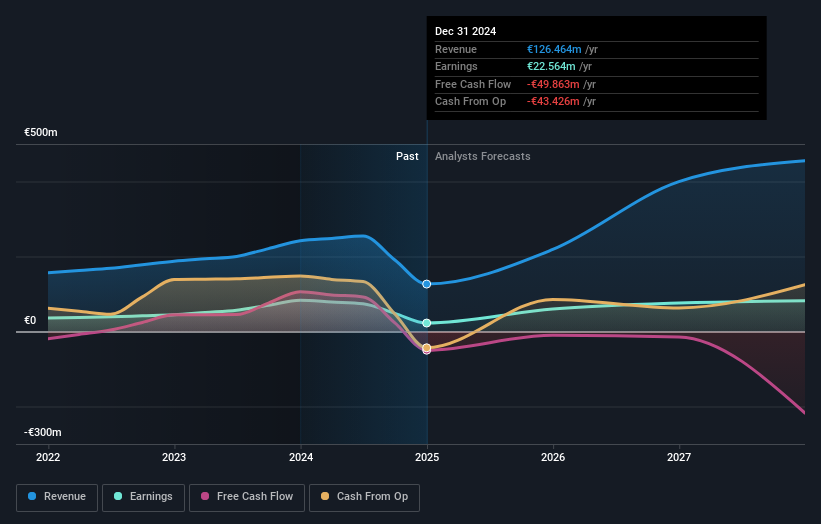This screenshot has height=524, width=821.
Task: Click the 2027 x-axis label
Action: (x=679, y=457)
